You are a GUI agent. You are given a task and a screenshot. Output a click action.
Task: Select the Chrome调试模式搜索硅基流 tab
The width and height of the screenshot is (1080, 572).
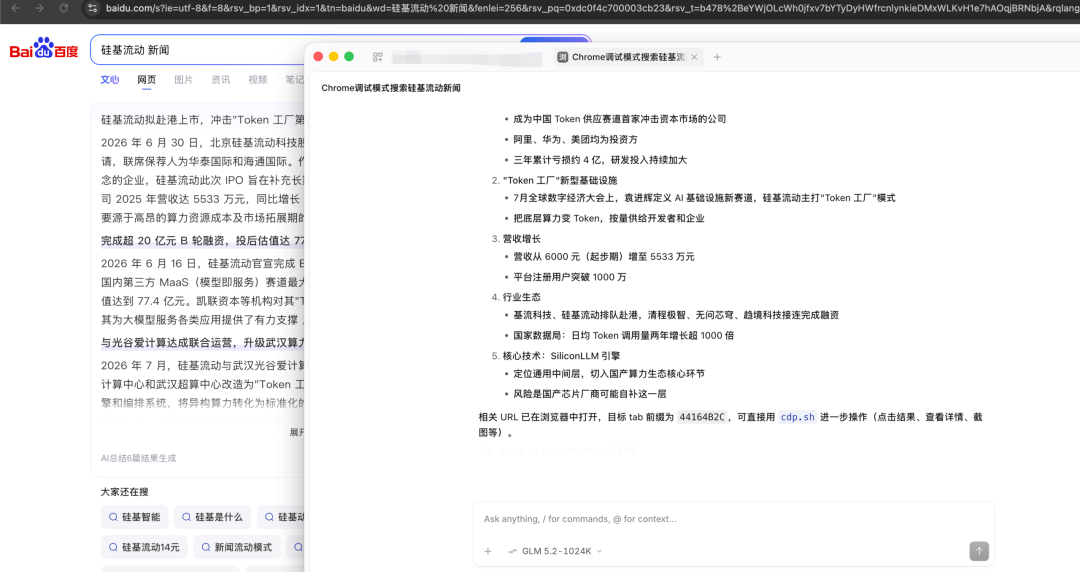click(x=627, y=57)
